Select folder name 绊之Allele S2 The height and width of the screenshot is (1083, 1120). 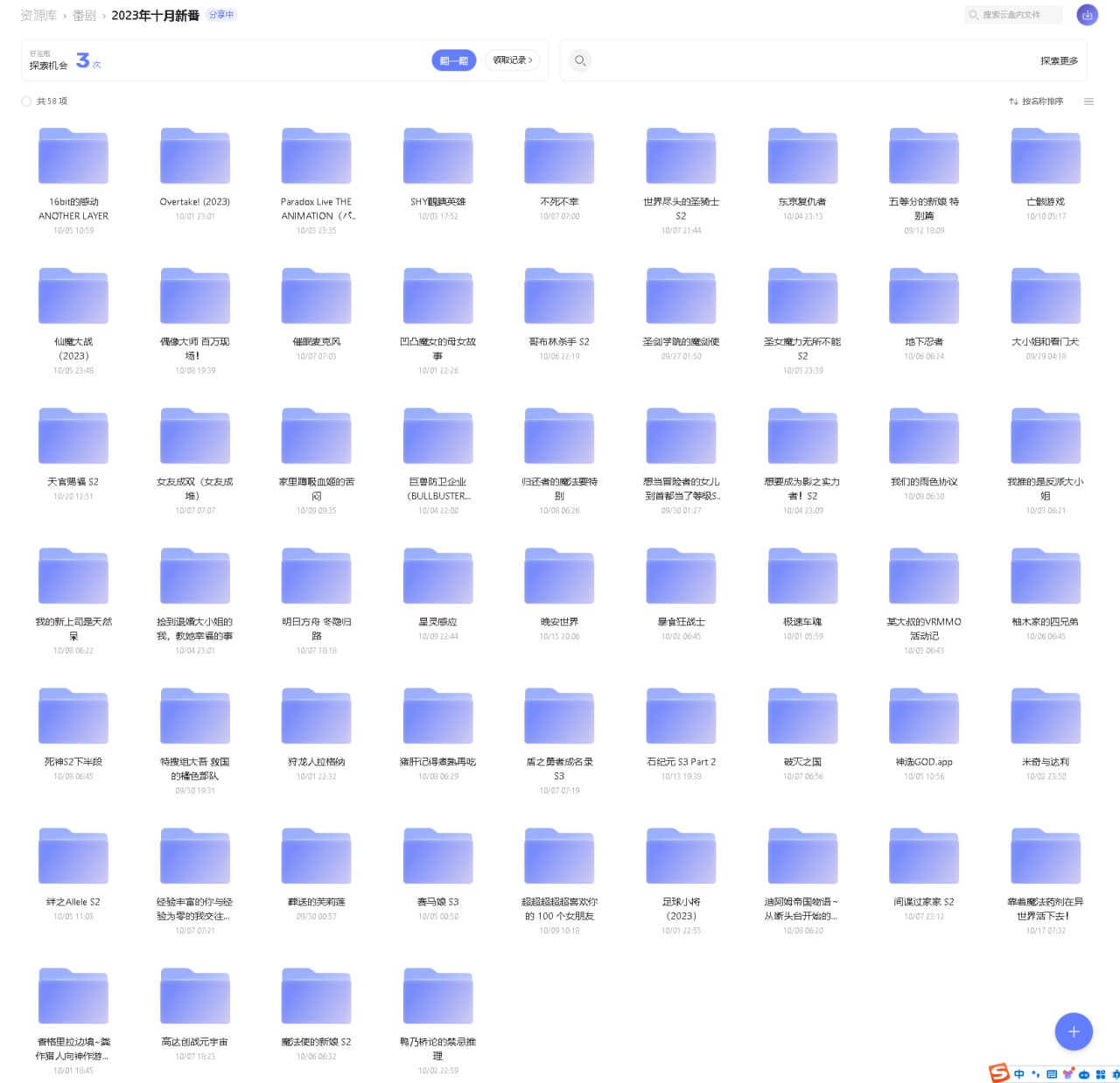pyautogui.click(x=73, y=902)
